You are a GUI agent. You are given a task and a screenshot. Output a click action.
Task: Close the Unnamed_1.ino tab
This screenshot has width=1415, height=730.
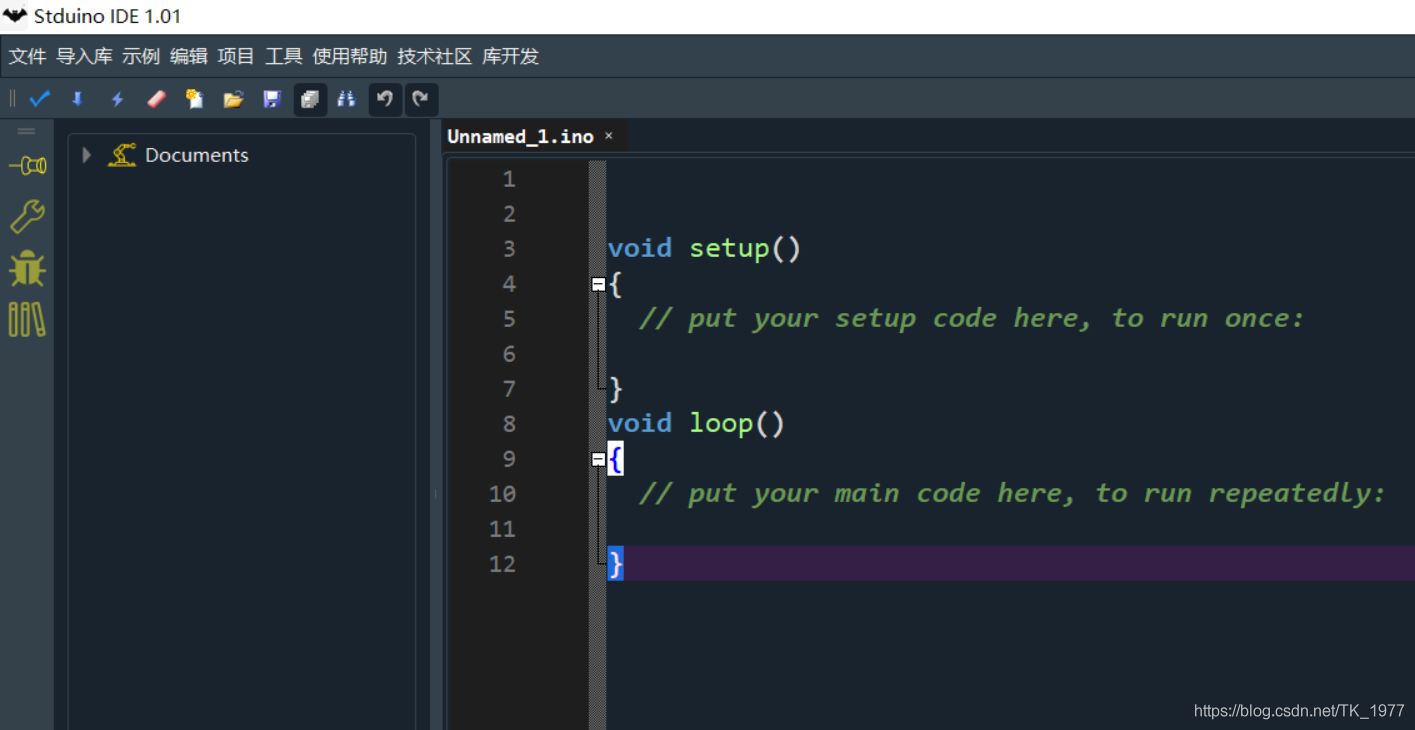[x=608, y=136]
